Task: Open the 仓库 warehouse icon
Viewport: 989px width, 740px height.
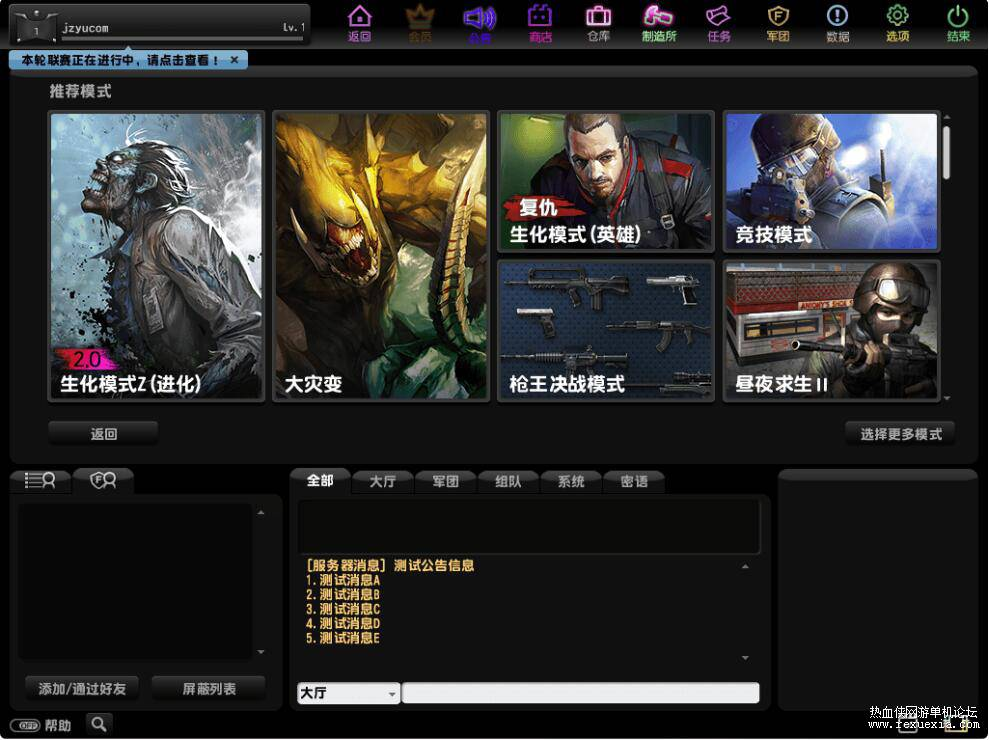Action: 599,23
